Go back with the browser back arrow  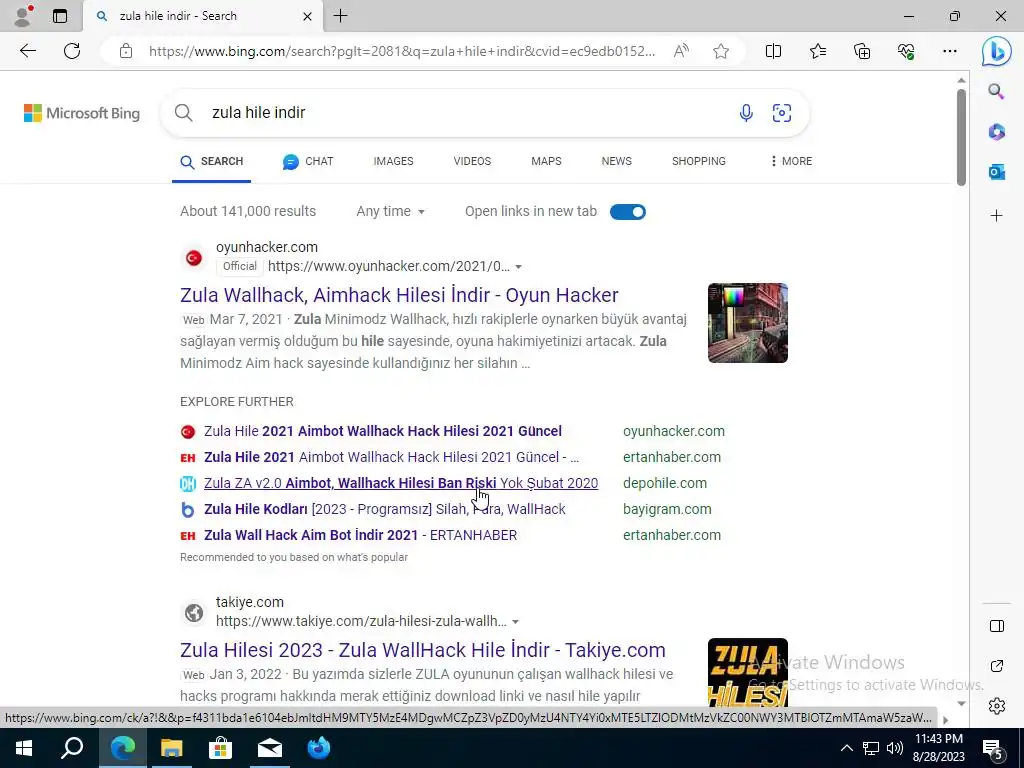pyautogui.click(x=27, y=51)
